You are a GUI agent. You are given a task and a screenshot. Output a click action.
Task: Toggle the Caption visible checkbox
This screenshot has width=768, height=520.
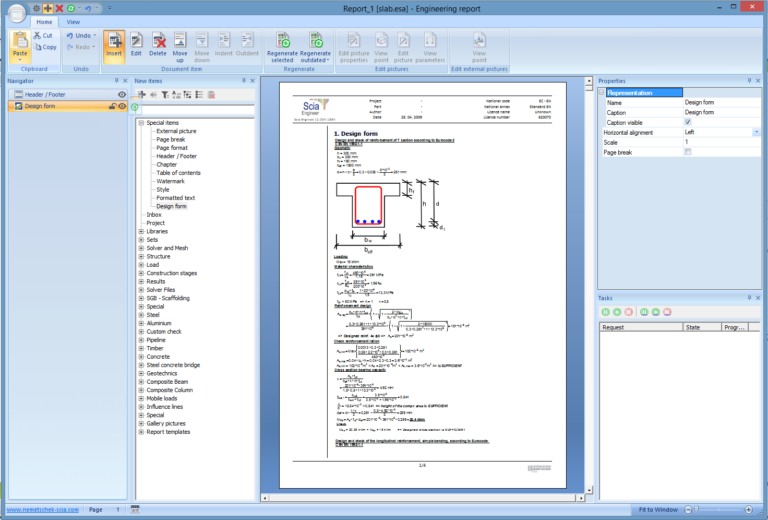coord(687,123)
